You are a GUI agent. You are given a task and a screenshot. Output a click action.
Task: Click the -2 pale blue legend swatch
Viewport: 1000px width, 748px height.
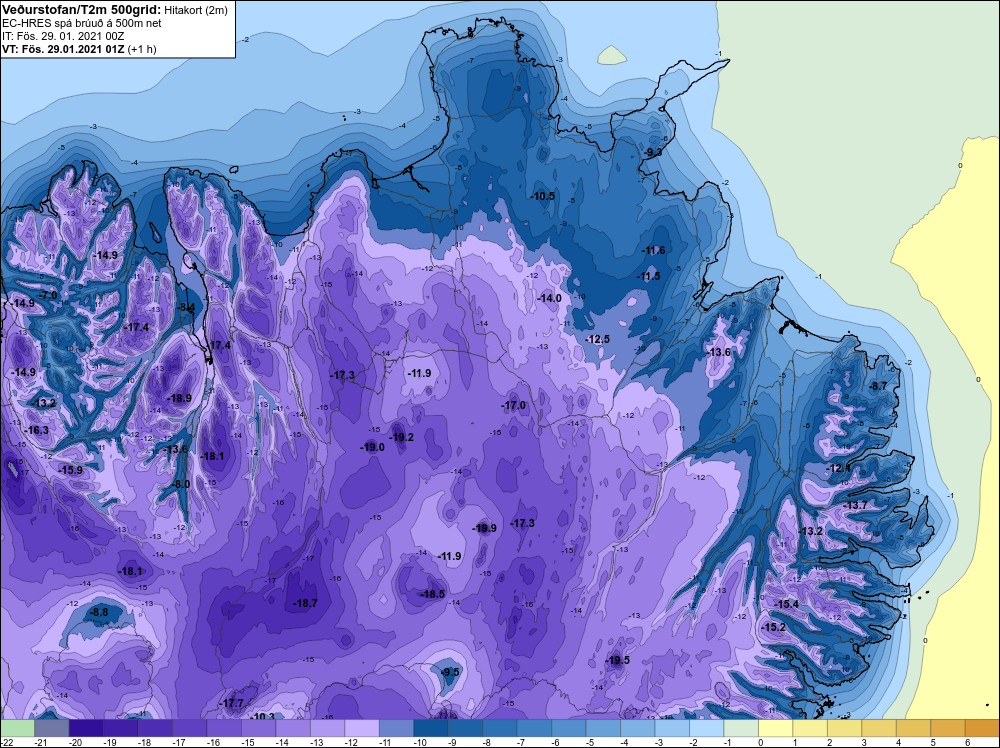click(x=706, y=728)
